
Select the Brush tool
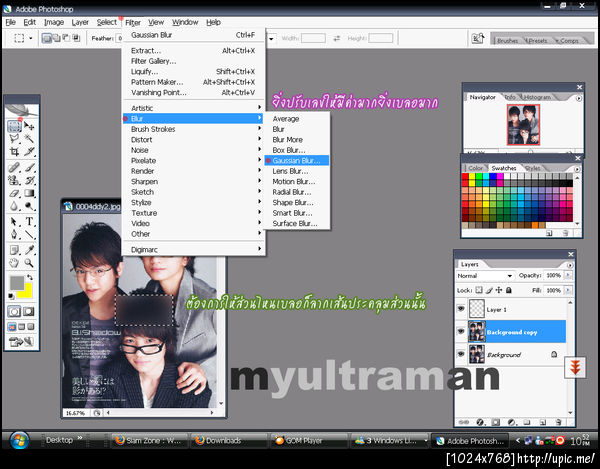point(29,168)
